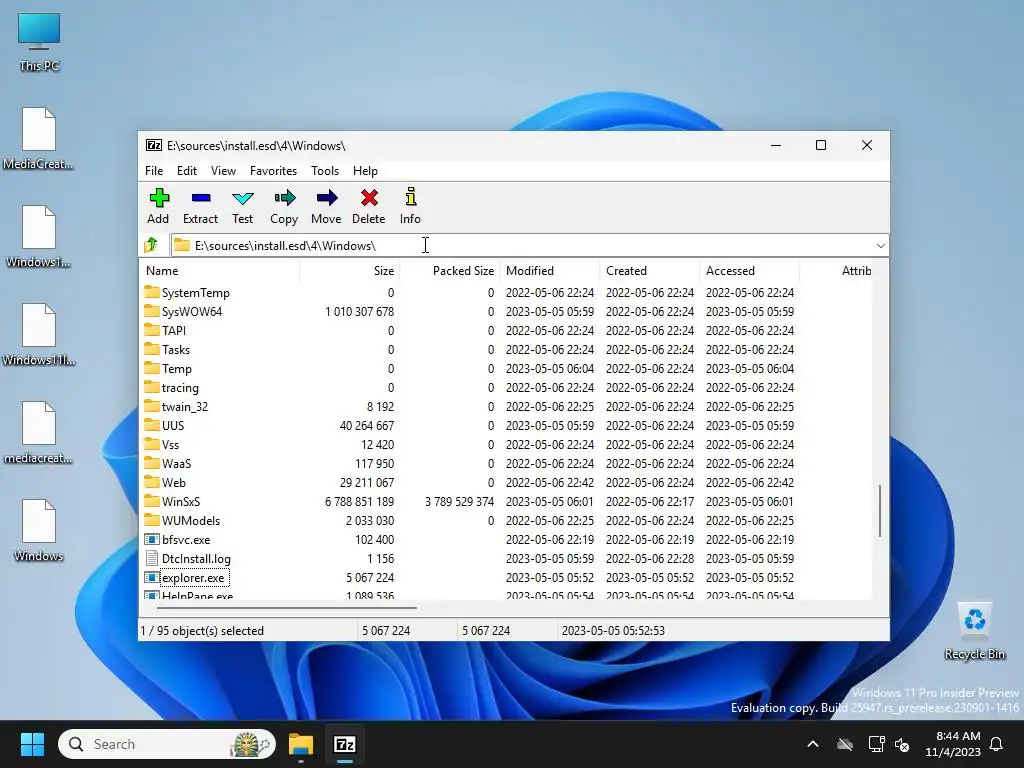Open the Windows Start button
The image size is (1024, 768).
[32, 744]
